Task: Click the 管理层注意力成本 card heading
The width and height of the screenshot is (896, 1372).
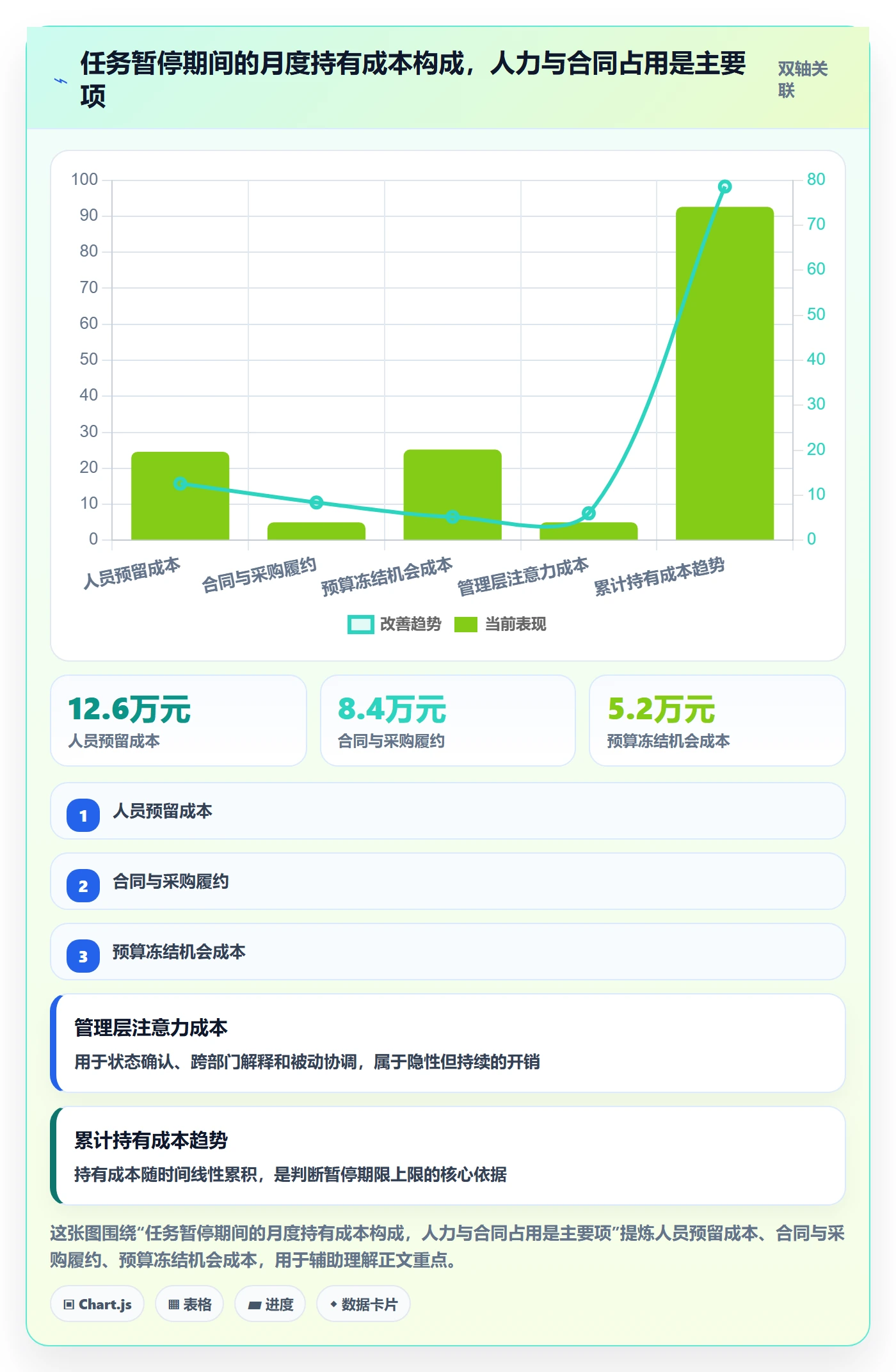Action: click(151, 1028)
